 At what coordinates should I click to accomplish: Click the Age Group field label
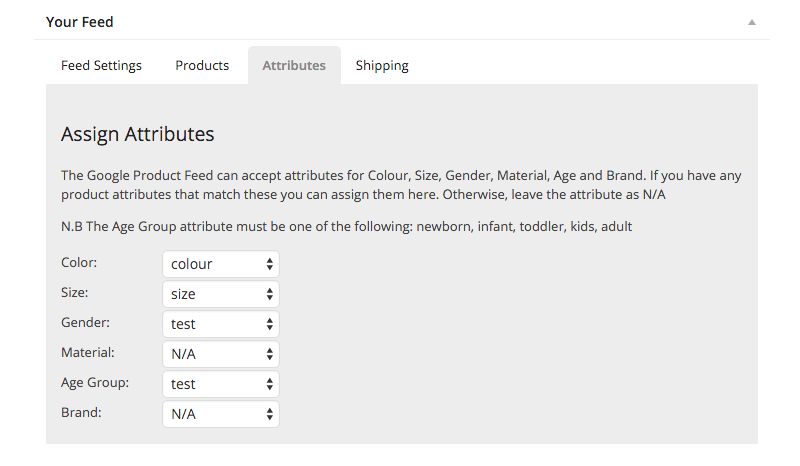[95, 383]
